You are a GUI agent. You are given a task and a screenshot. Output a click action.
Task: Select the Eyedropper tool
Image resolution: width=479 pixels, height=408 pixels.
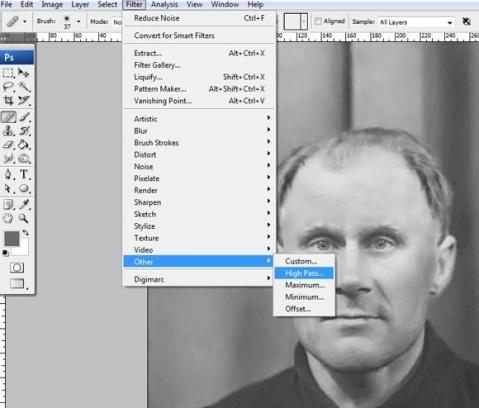click(x=24, y=204)
